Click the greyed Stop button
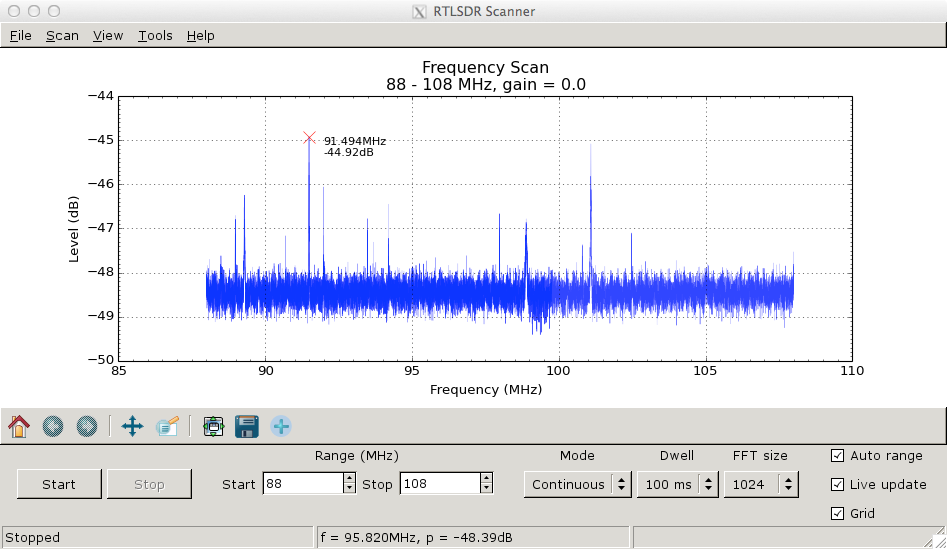 click(149, 484)
